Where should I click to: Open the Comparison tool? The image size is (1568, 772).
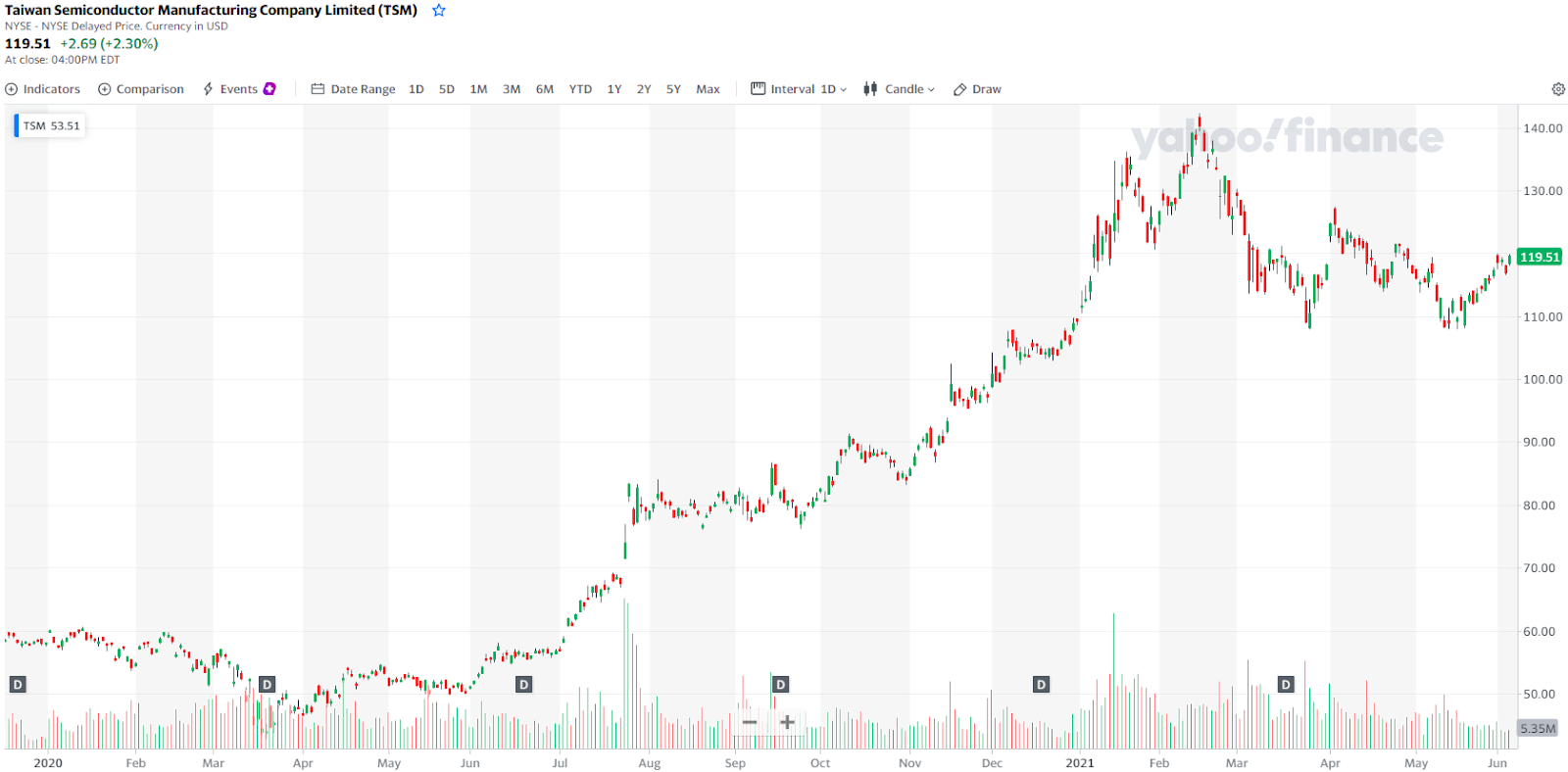(141, 89)
